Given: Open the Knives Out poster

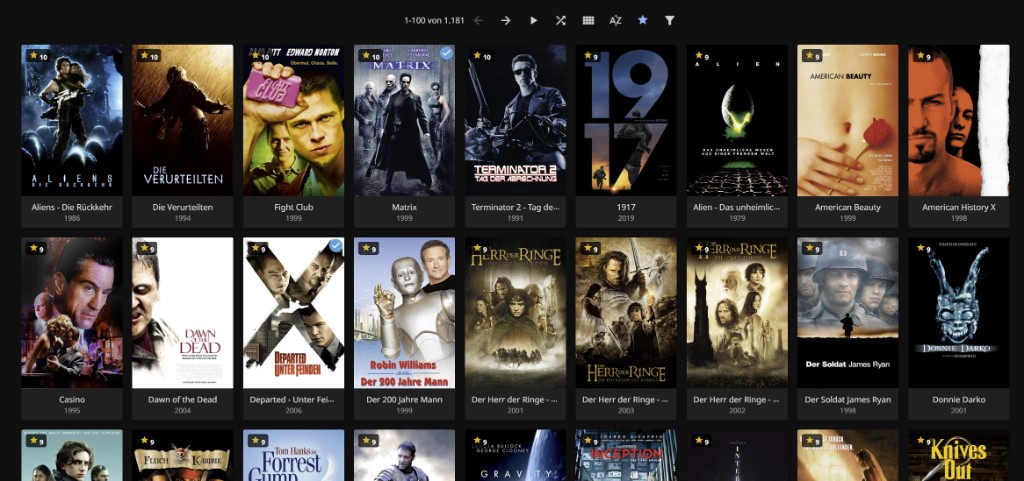Looking at the screenshot, I should pos(959,456).
